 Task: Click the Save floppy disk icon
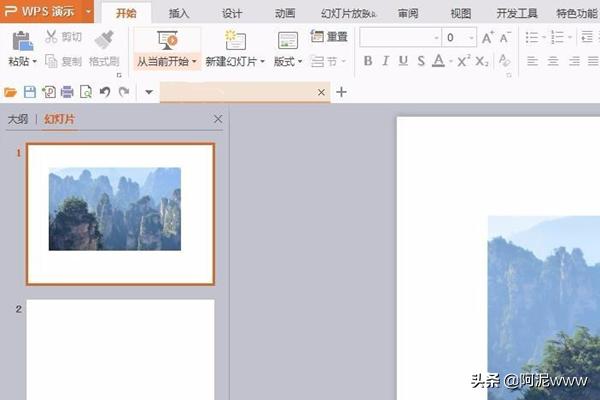[30, 92]
